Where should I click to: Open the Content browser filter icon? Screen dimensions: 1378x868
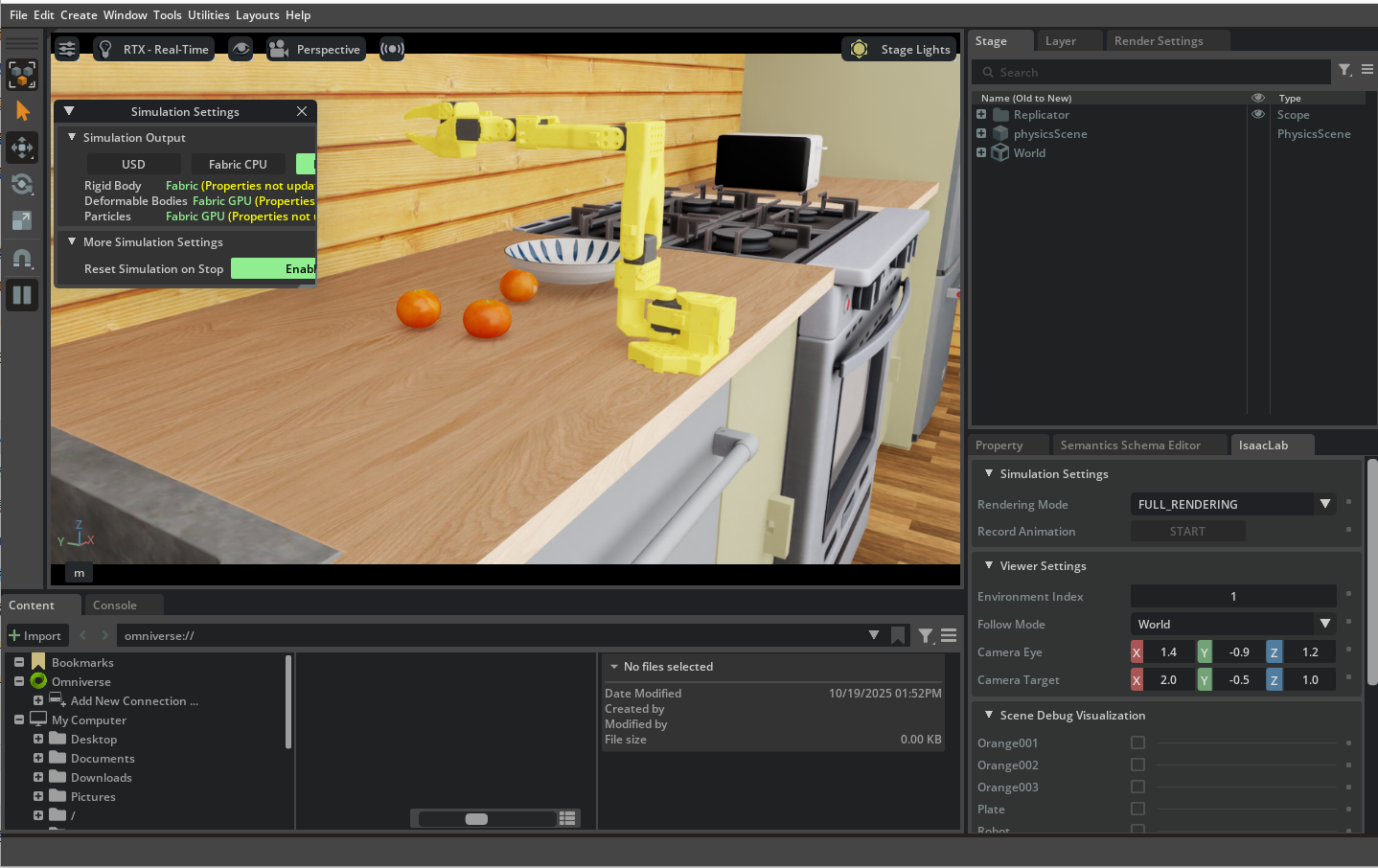pos(925,635)
